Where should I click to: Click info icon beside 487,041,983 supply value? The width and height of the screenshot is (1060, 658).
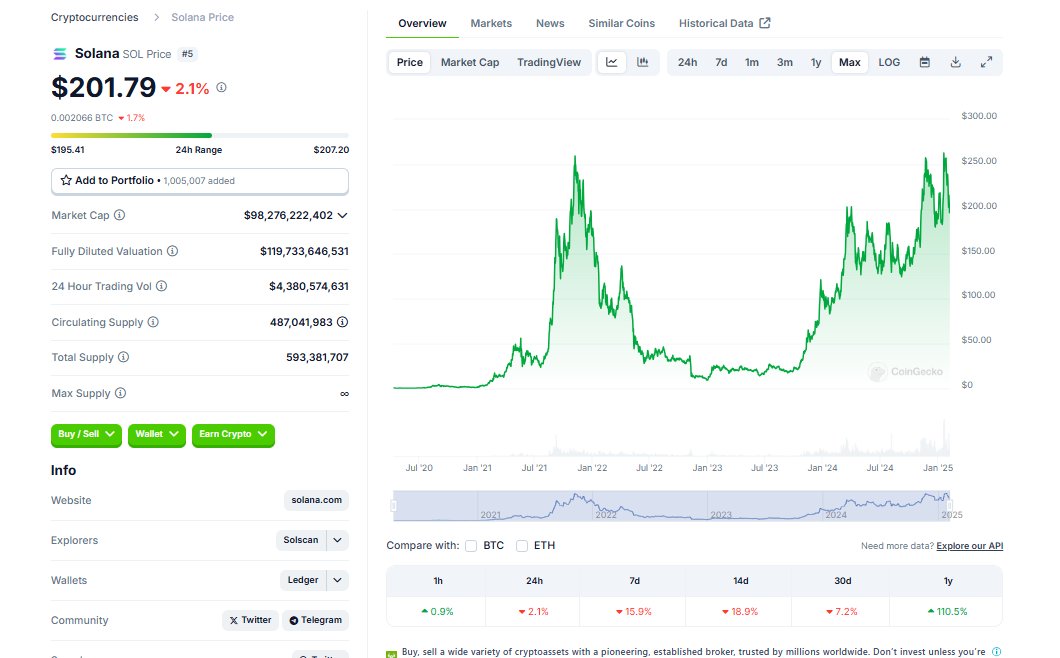343,322
